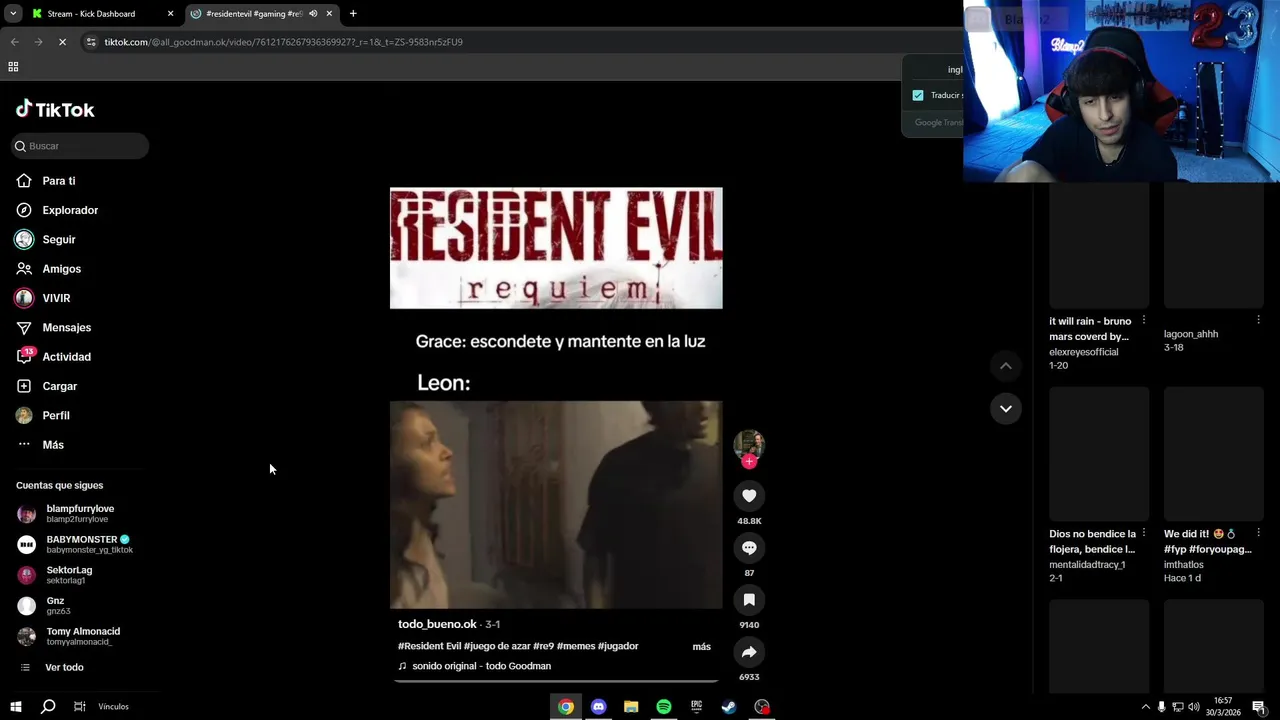Screen dimensions: 1280x720
Task: View site information icon
Action: coord(91,42)
